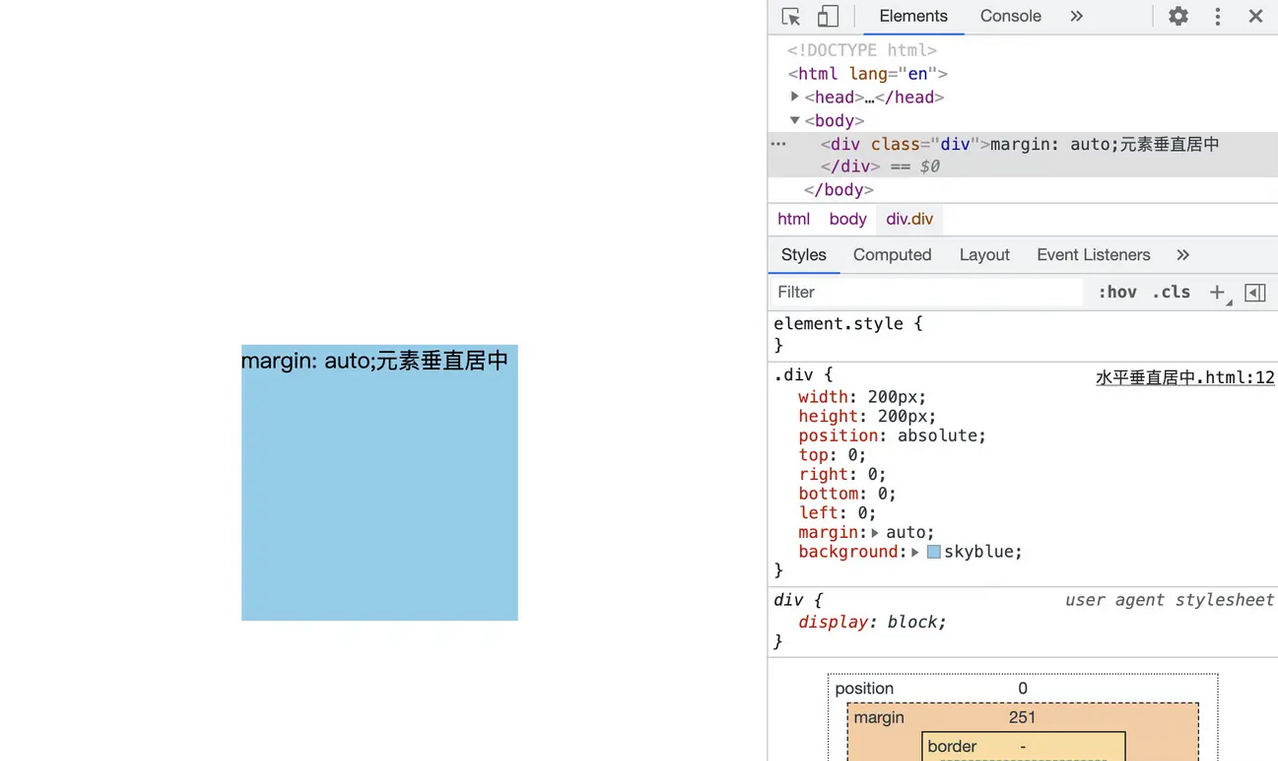Toggle the device toolbar icon
This screenshot has width=1278, height=761.
click(828, 17)
